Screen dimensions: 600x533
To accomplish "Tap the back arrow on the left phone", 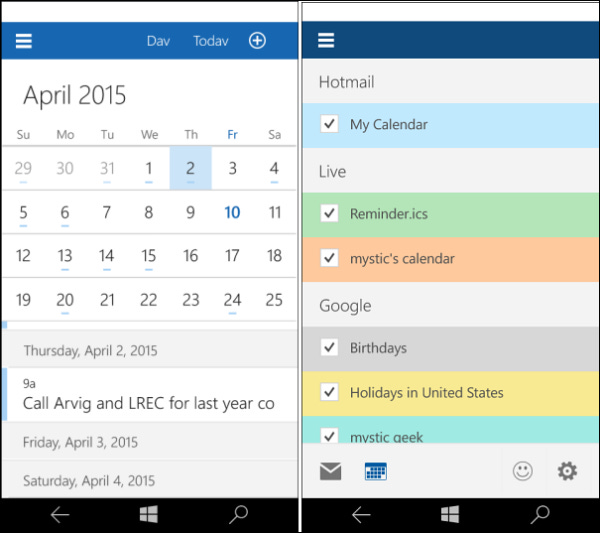I will pyautogui.click(x=60, y=515).
